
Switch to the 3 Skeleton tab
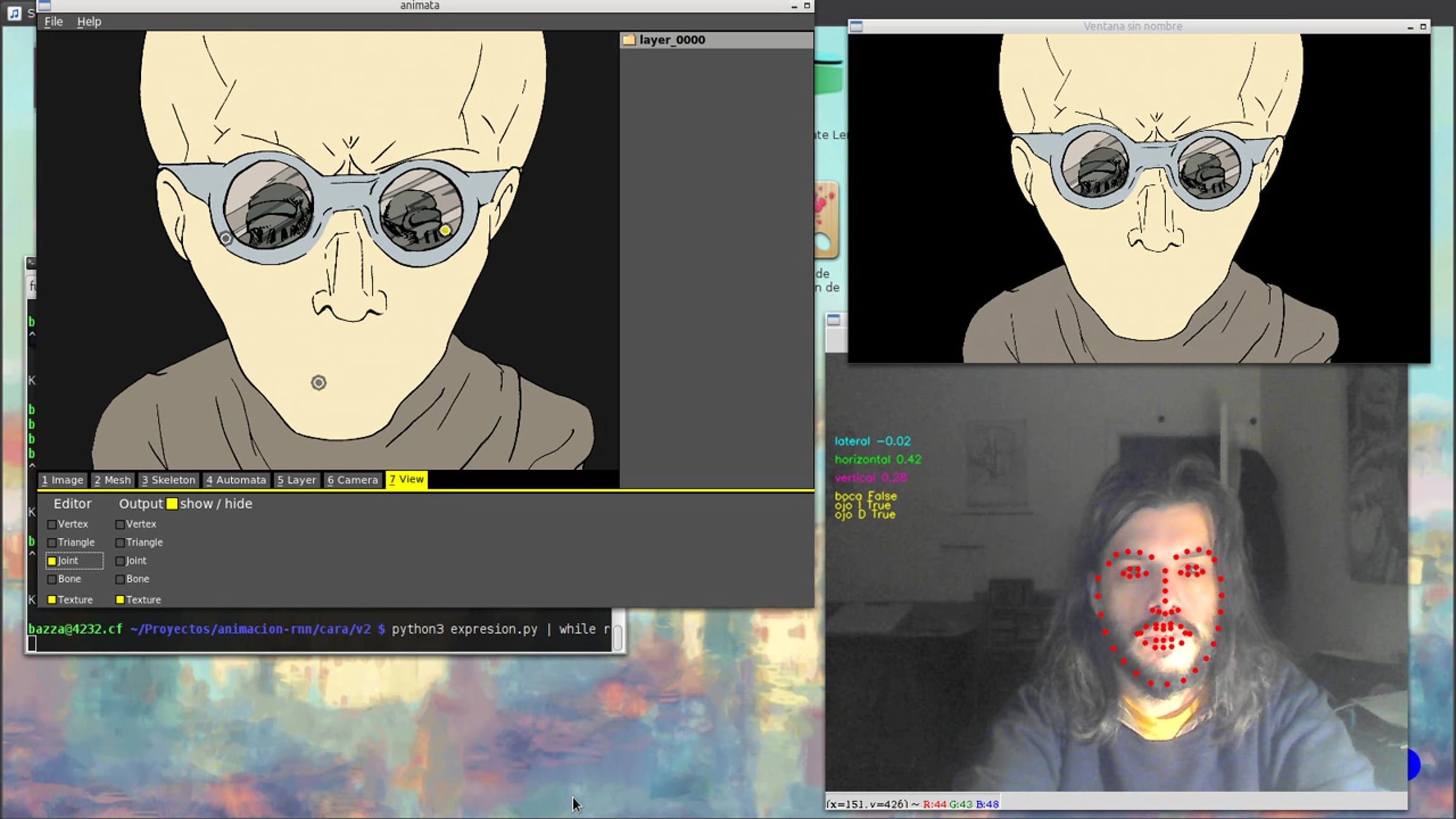coord(169,480)
